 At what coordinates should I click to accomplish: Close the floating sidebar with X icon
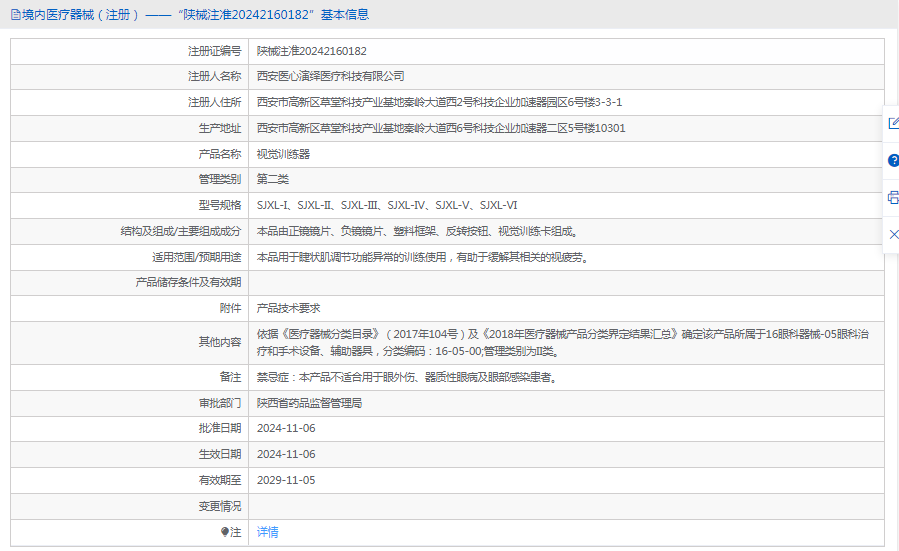[893, 234]
